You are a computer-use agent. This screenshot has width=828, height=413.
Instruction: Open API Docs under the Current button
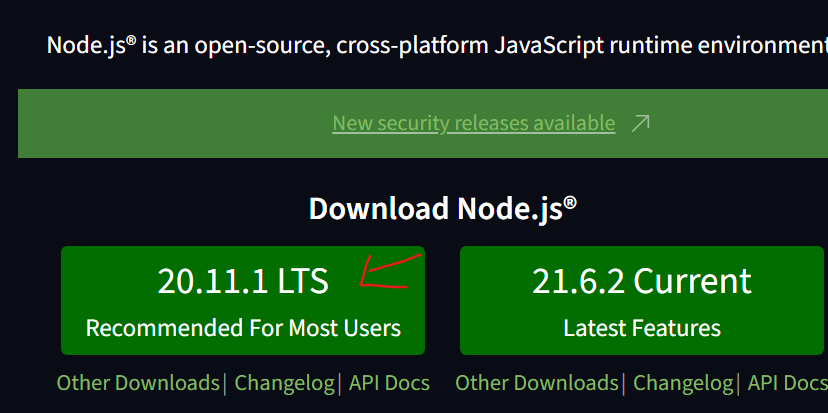tap(788, 383)
